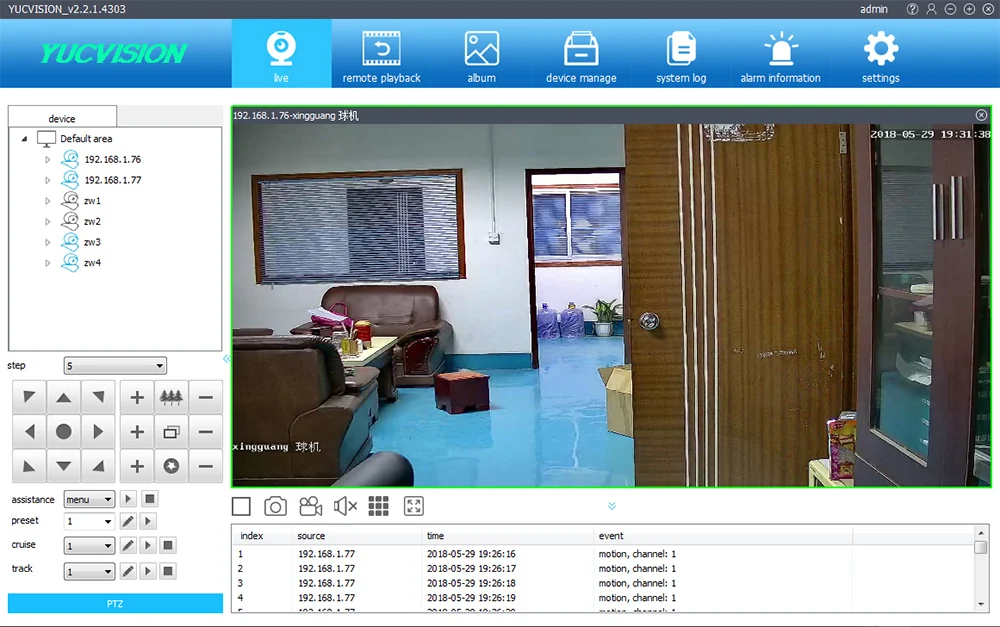Collapse the Default area tree node

click(24, 138)
